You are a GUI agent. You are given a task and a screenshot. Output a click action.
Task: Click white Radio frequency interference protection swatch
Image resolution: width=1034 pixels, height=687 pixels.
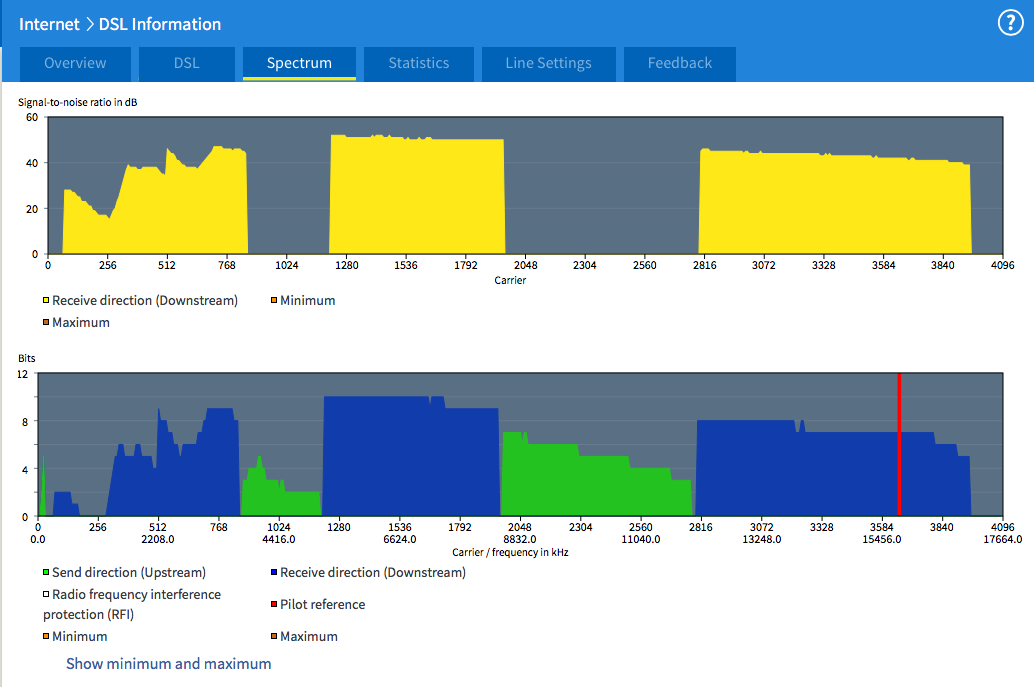(x=46, y=595)
